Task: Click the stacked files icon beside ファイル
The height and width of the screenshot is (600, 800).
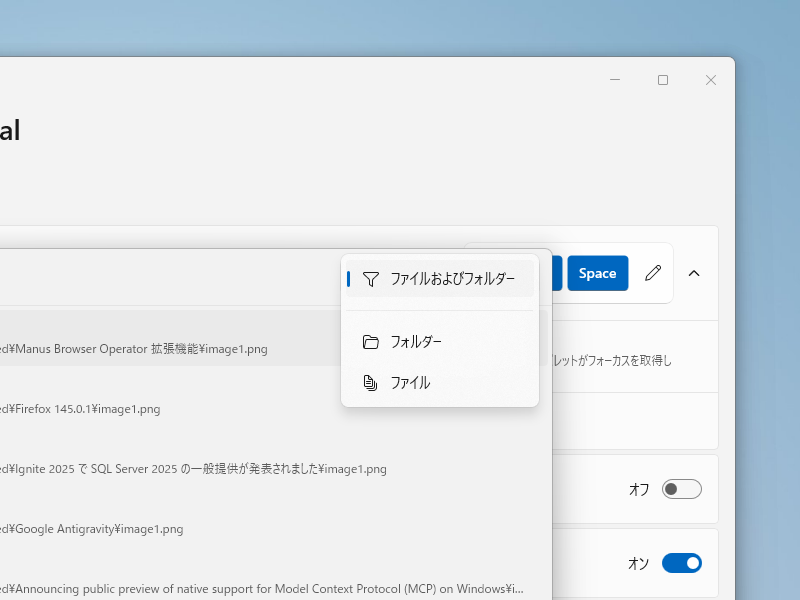Action: point(371,382)
